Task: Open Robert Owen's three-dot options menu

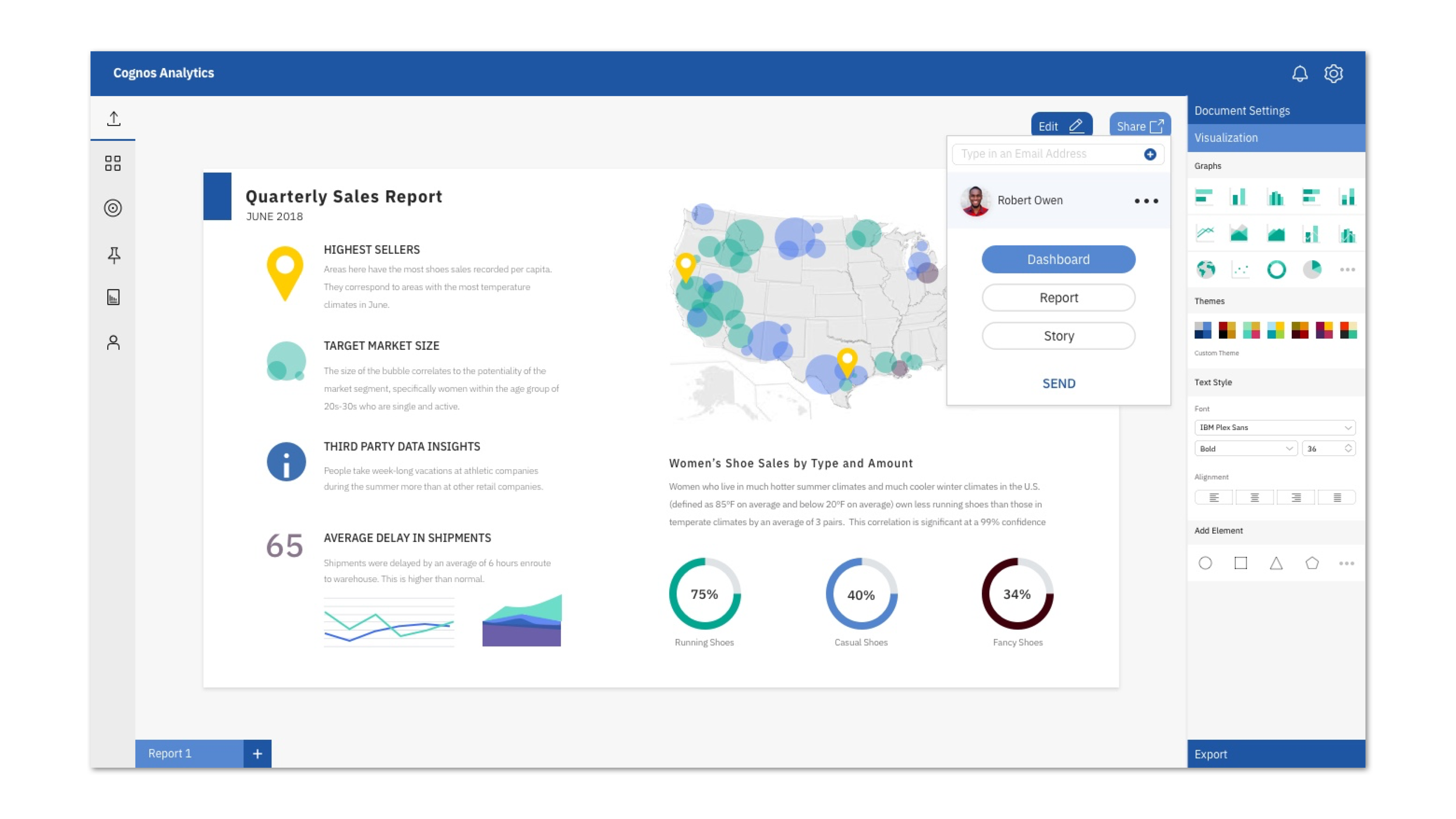Action: [x=1146, y=201]
